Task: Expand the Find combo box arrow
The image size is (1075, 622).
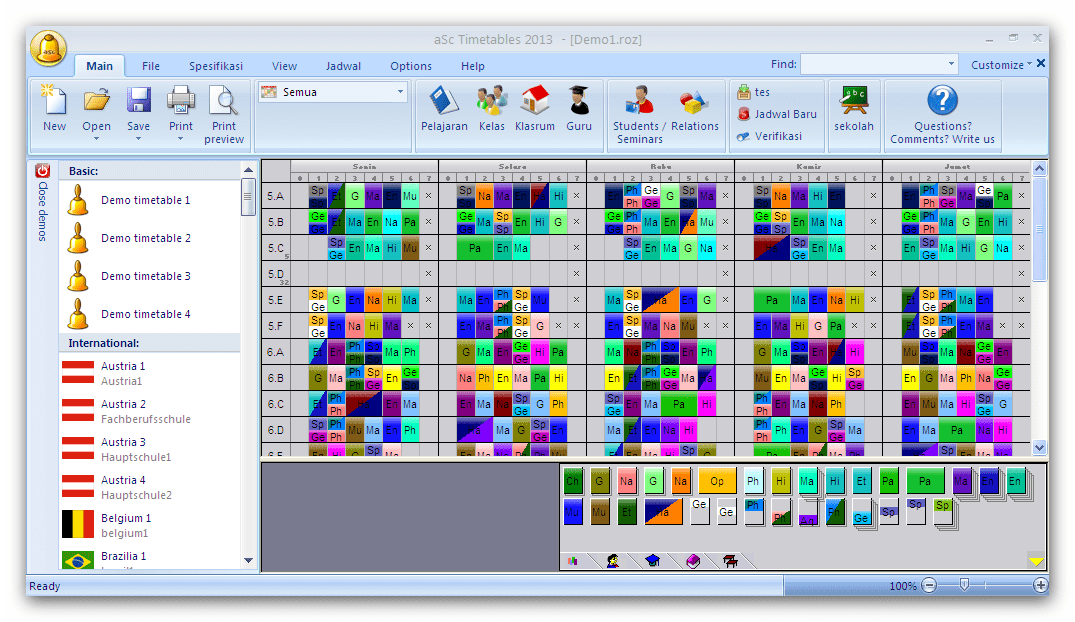Action: (x=951, y=64)
